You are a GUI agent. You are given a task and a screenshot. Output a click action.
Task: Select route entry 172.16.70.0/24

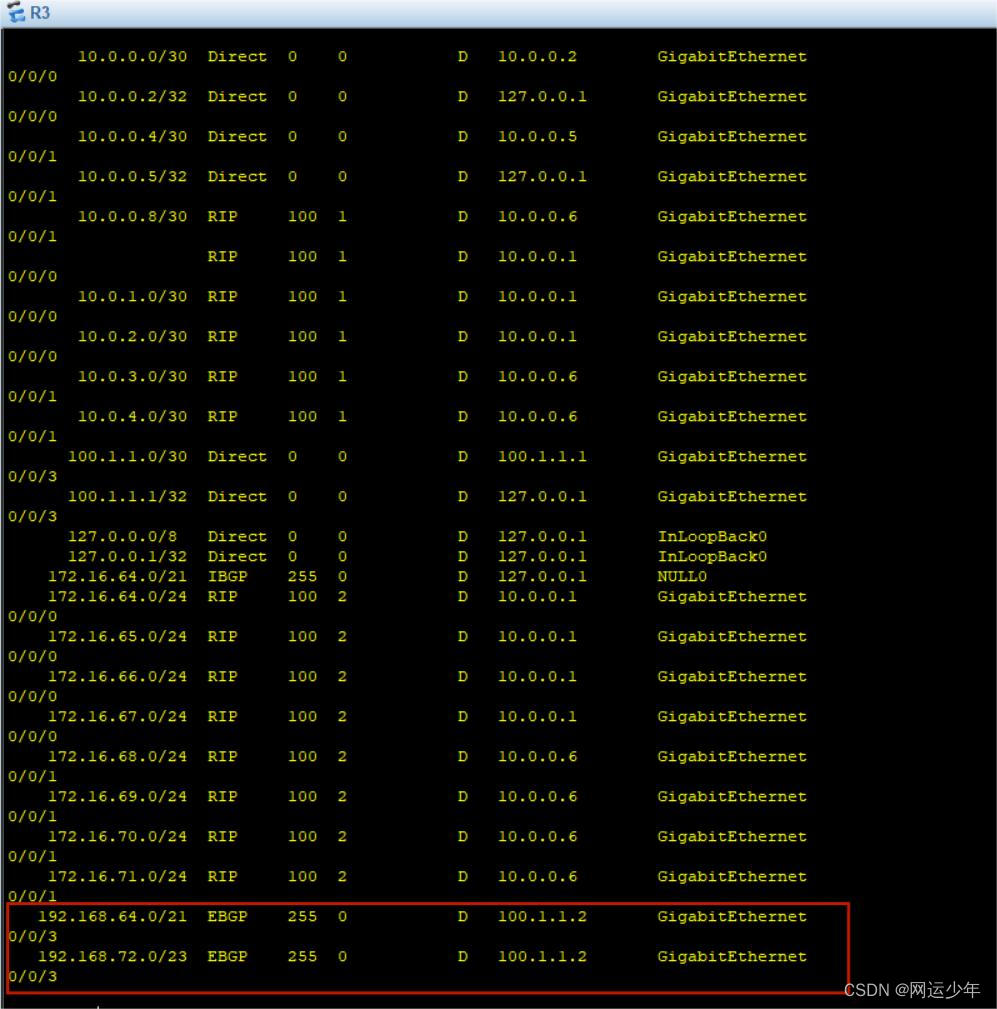[x=117, y=836]
